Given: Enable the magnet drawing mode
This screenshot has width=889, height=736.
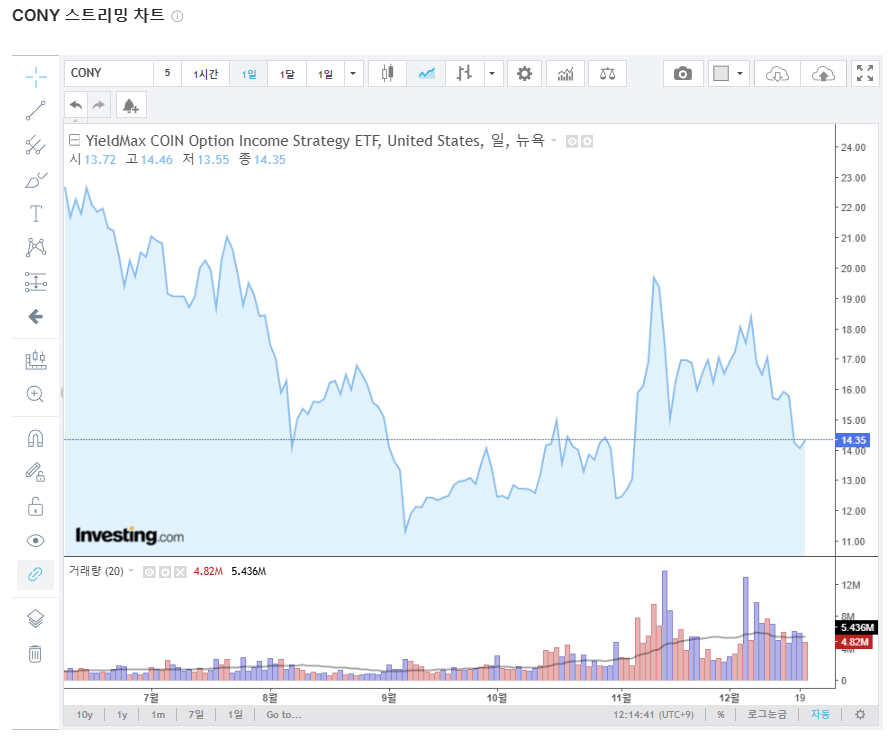Looking at the screenshot, I should point(35,437).
